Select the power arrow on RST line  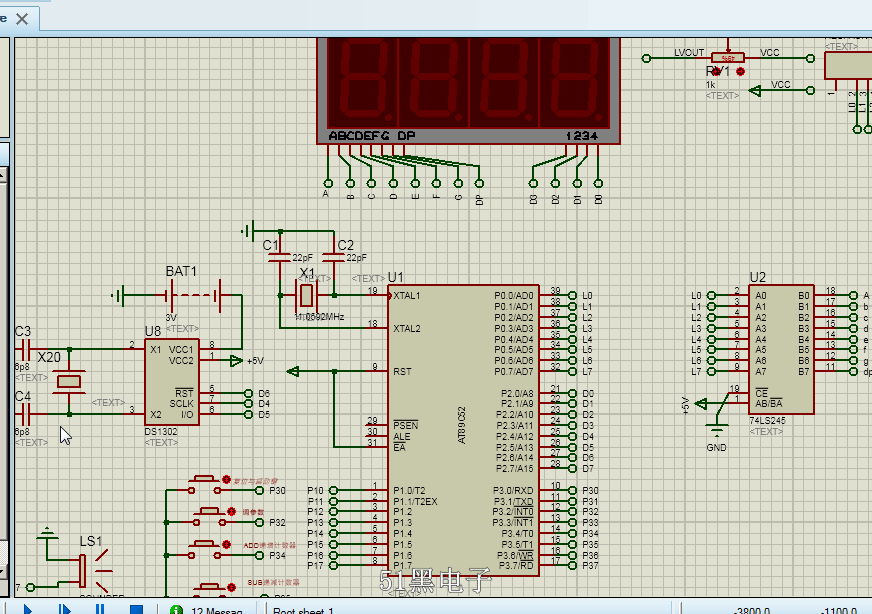293,371
